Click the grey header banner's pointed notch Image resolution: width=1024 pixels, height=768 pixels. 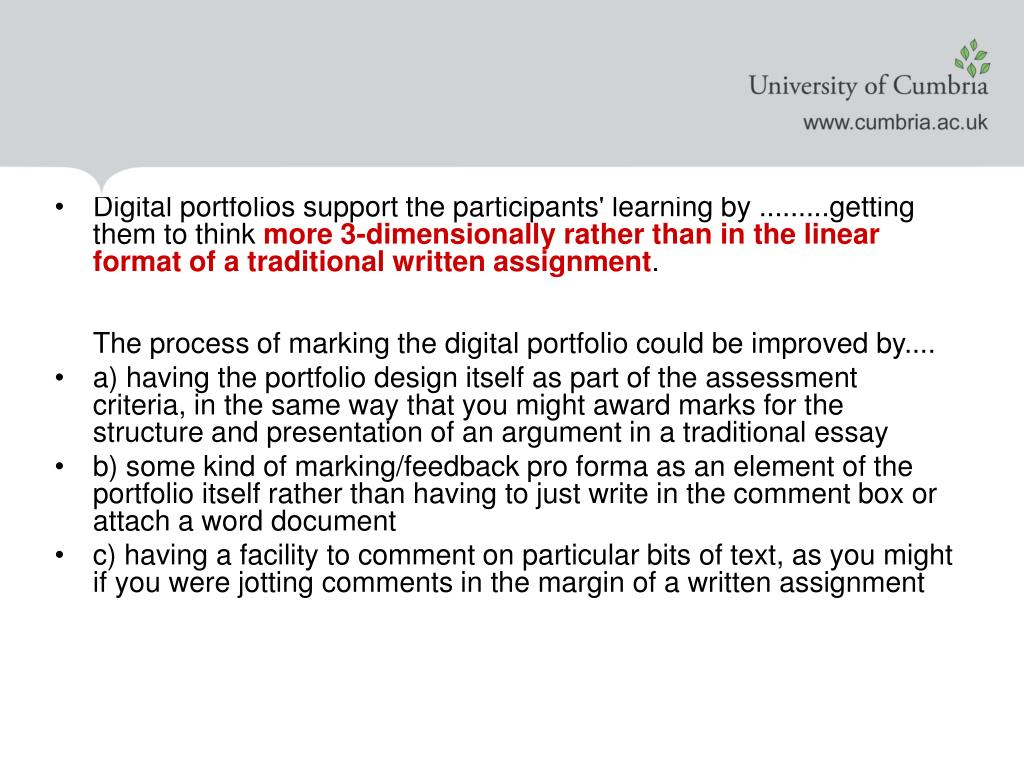coord(101,180)
